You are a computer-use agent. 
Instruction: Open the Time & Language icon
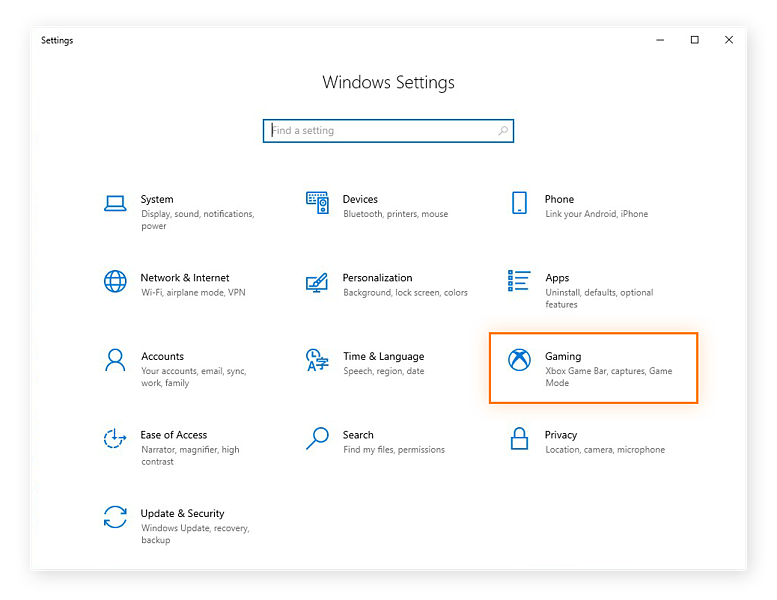pos(317,360)
